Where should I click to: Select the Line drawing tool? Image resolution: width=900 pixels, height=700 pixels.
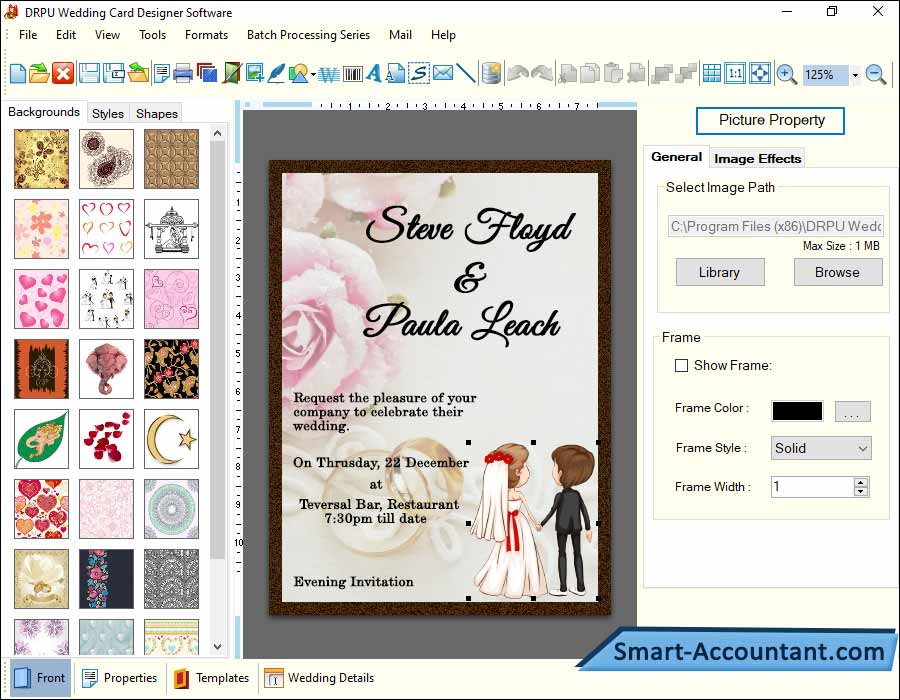click(466, 74)
